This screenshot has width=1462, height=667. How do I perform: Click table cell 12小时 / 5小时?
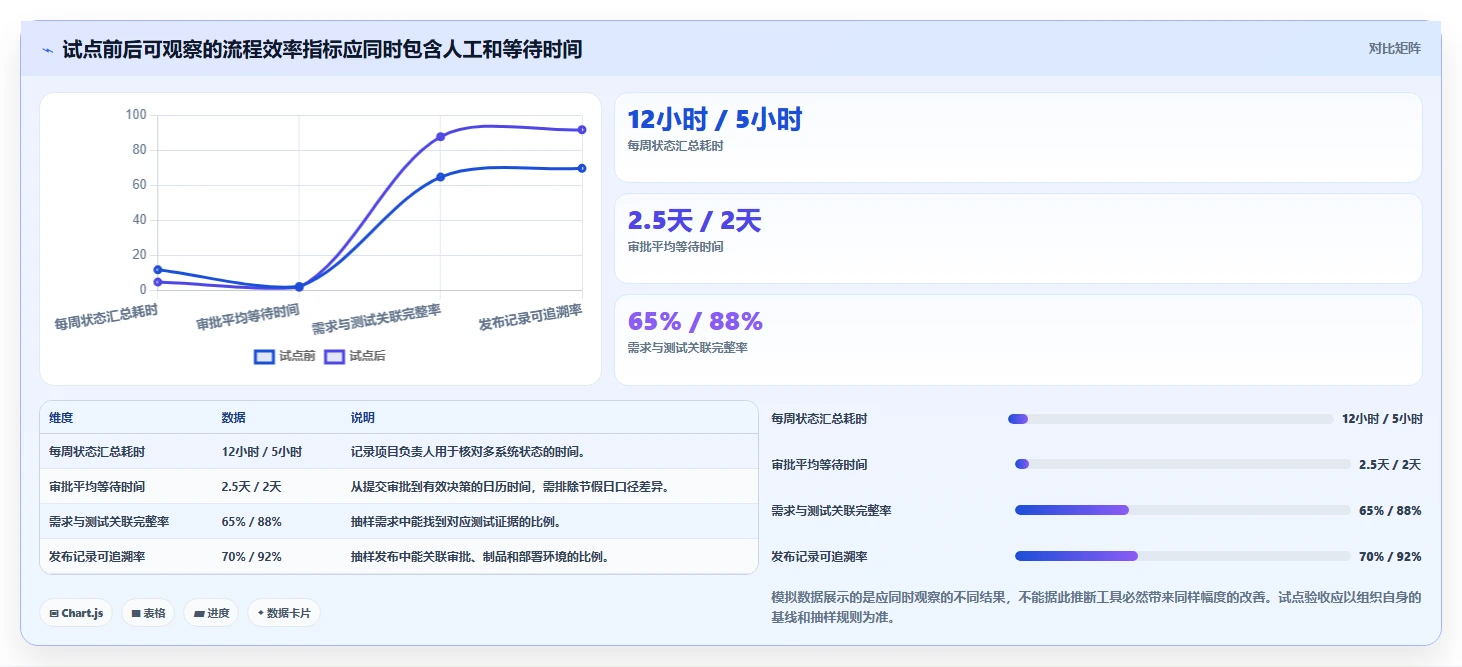(261, 452)
